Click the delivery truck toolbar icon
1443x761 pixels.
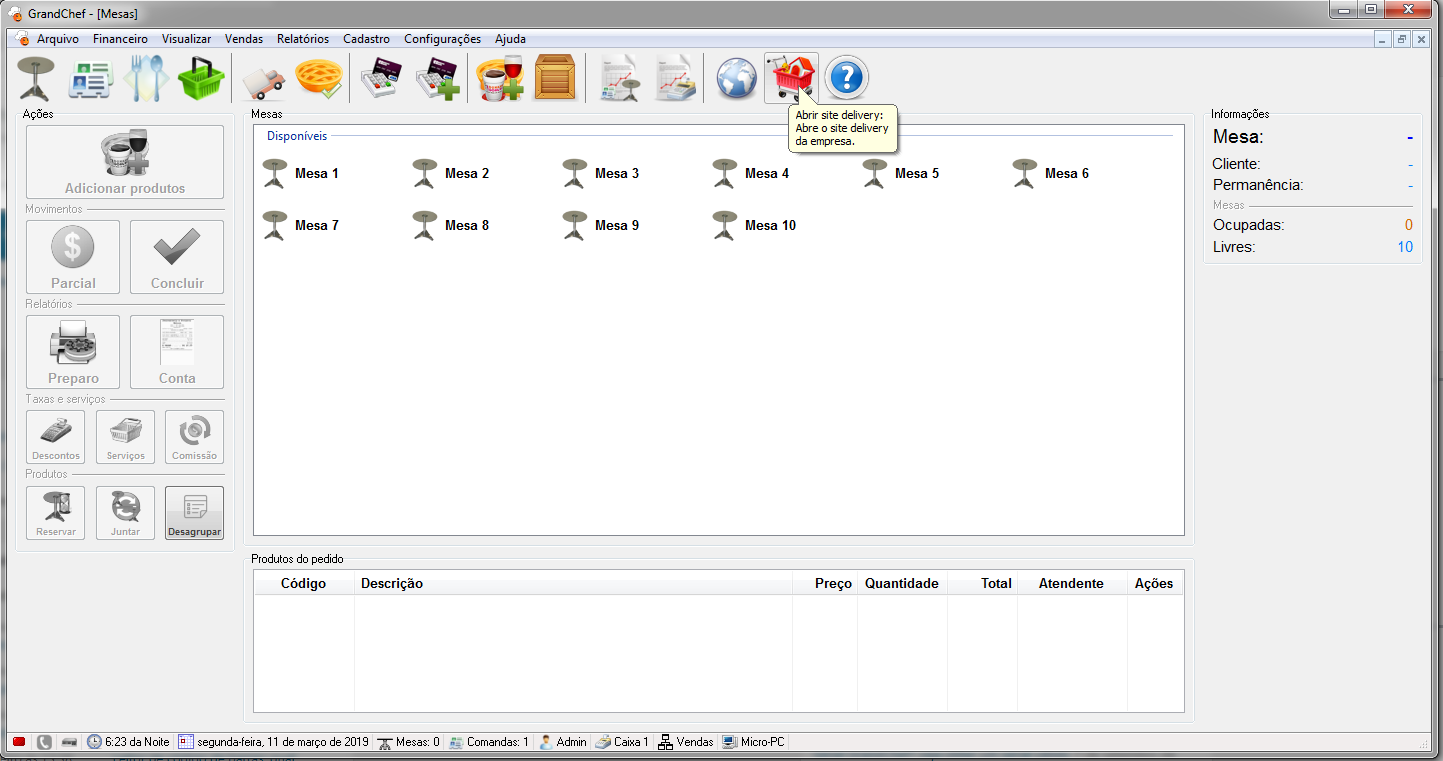[x=264, y=78]
